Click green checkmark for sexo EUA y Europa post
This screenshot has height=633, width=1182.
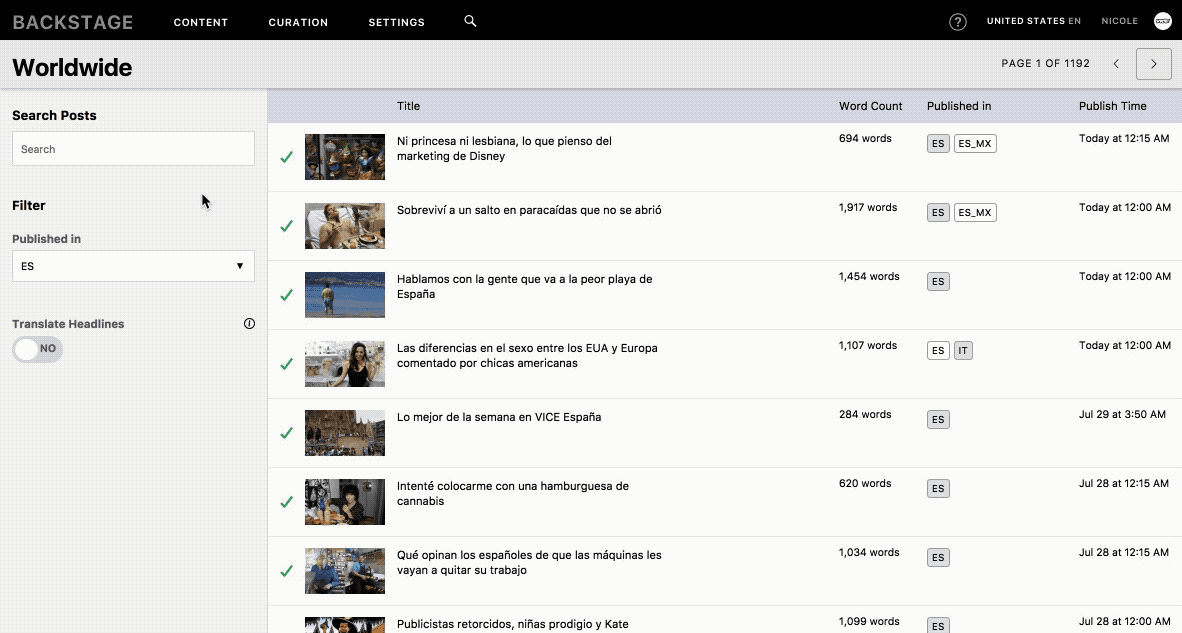[286, 364]
